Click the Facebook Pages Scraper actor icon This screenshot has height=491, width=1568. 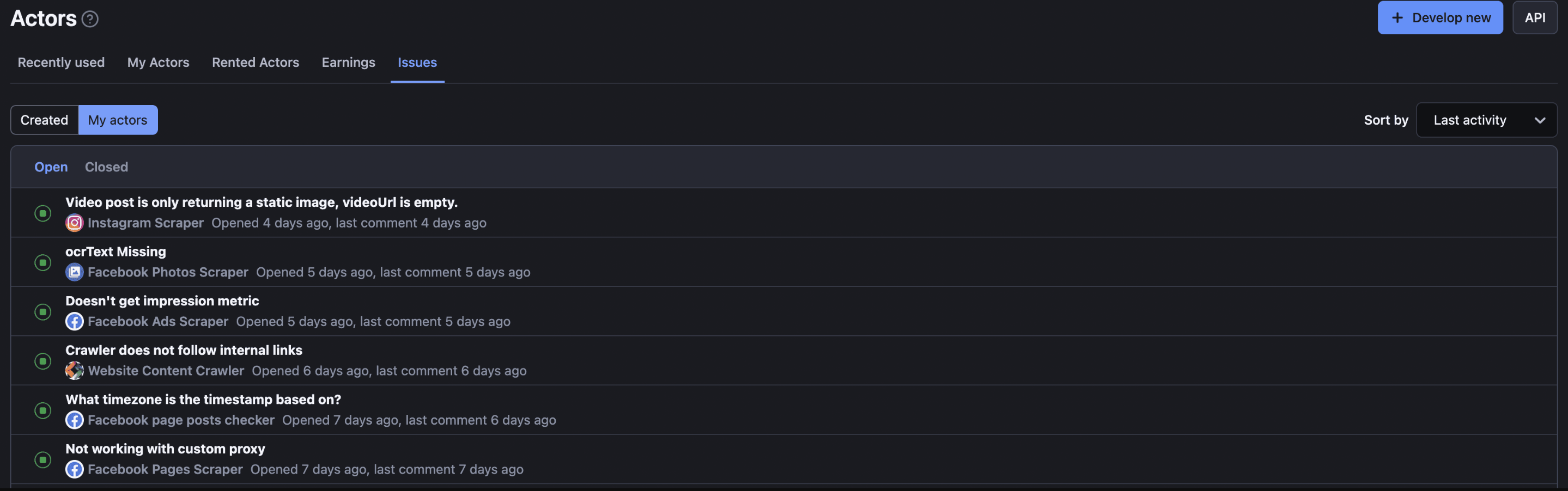[74, 469]
